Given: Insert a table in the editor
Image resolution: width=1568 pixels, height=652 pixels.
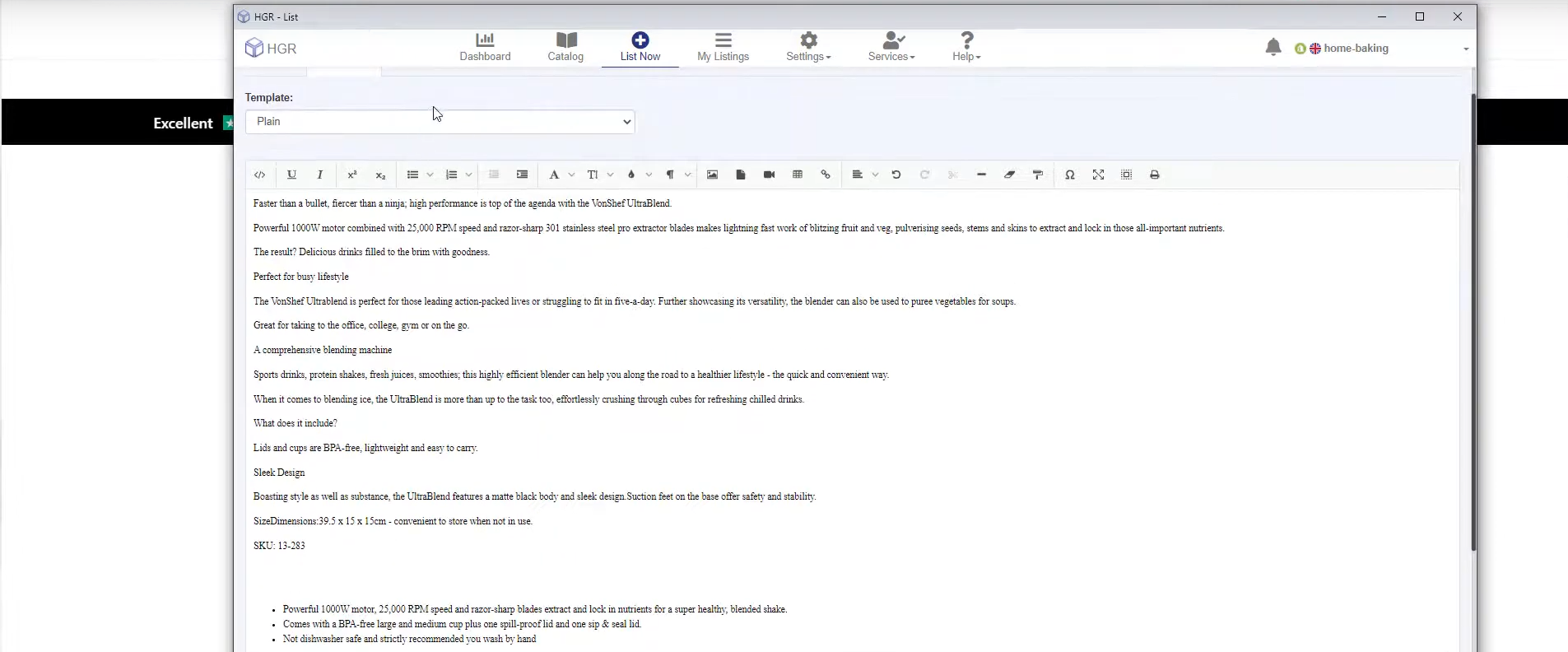Looking at the screenshot, I should pyautogui.click(x=798, y=175).
